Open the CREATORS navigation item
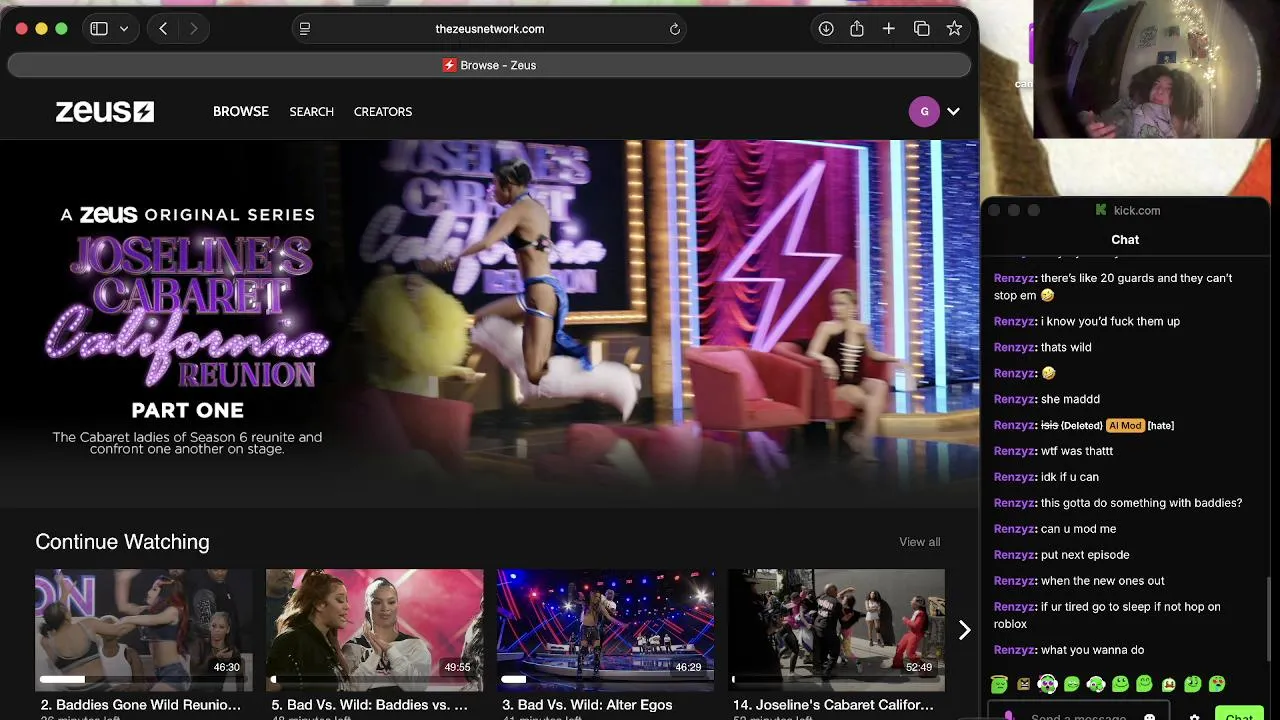Image resolution: width=1280 pixels, height=720 pixels. coord(383,111)
